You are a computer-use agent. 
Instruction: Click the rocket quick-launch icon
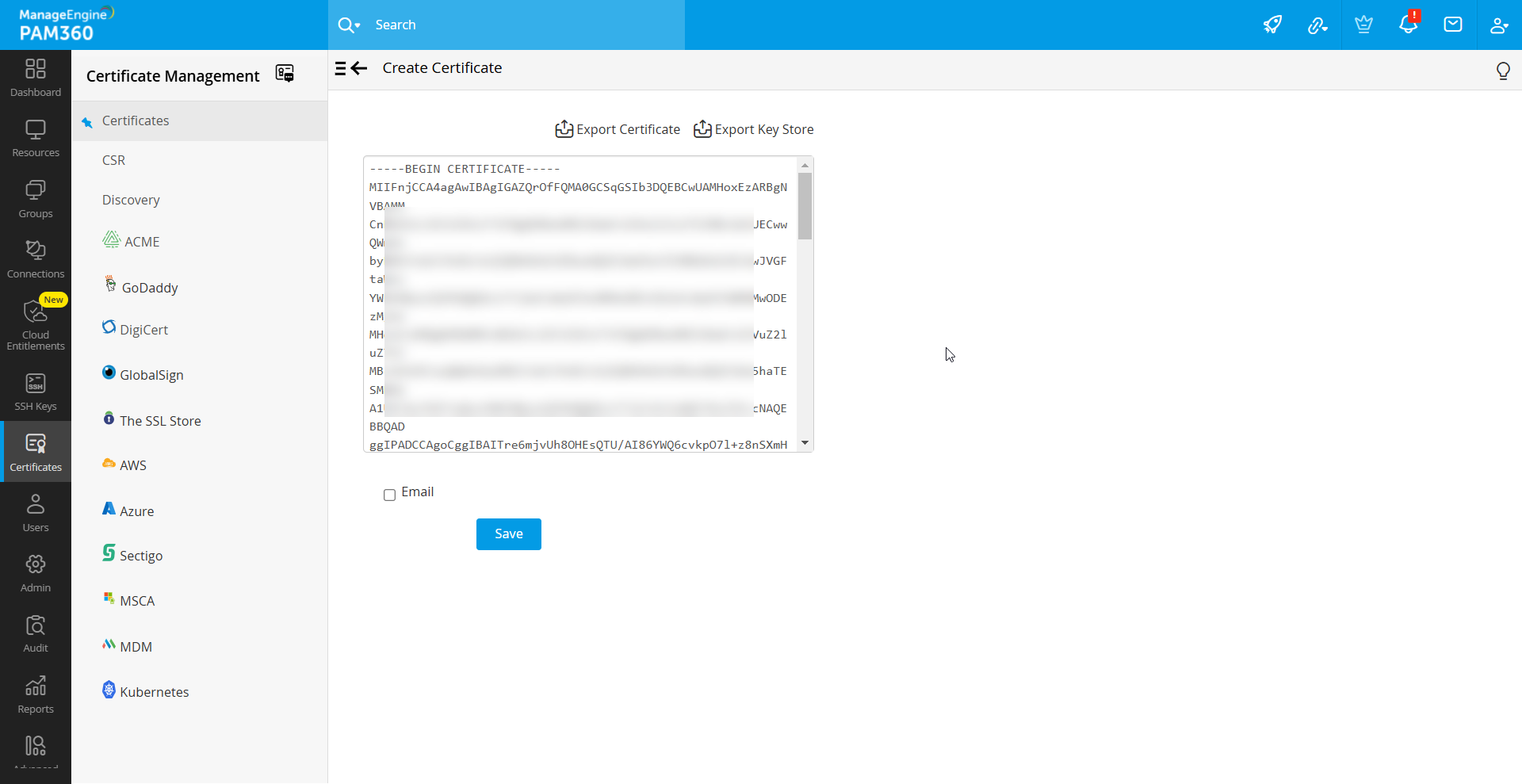pos(1272,25)
